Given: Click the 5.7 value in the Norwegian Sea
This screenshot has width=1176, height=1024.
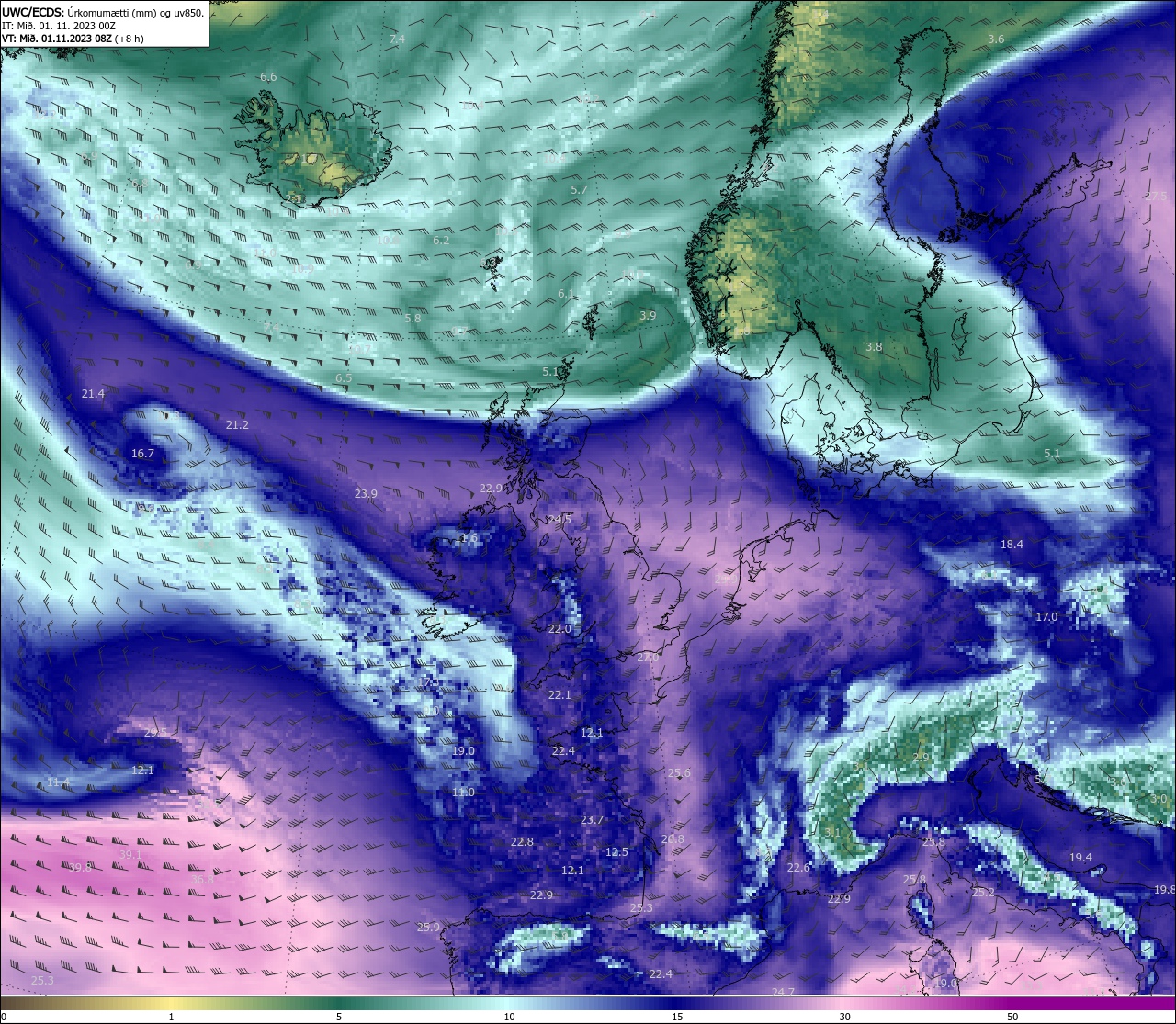Looking at the screenshot, I should (579, 190).
